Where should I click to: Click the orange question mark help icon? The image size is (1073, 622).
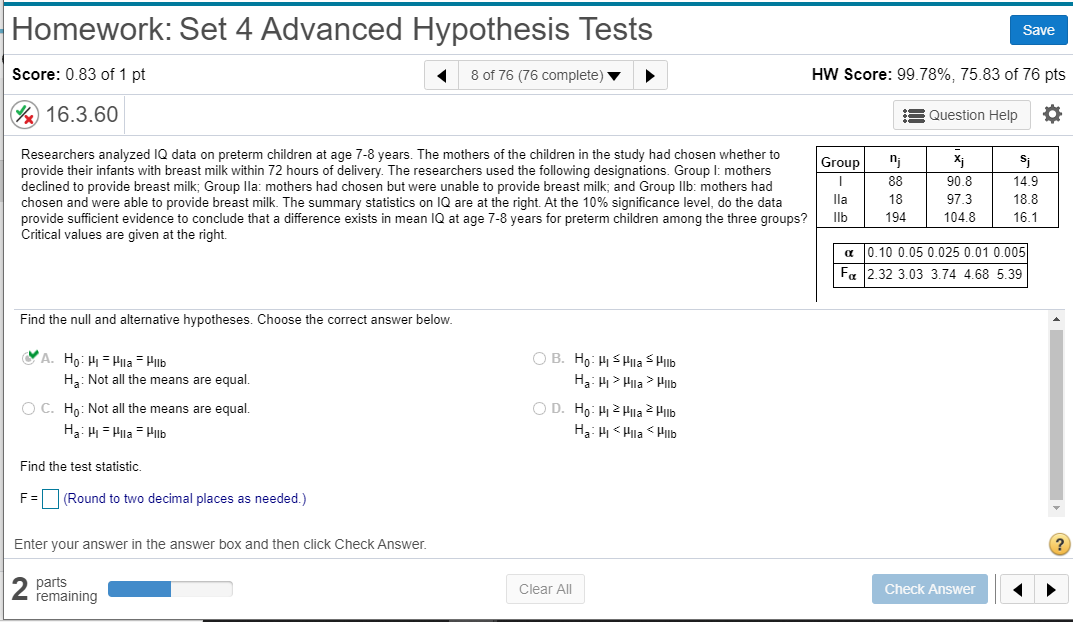tap(1058, 544)
